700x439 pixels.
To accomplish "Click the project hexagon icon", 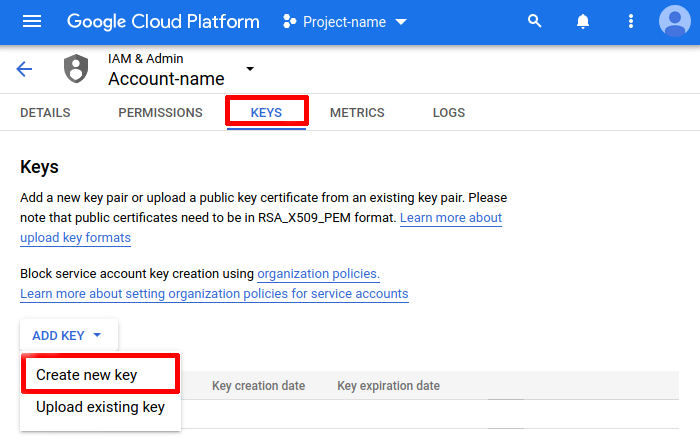I will point(290,21).
